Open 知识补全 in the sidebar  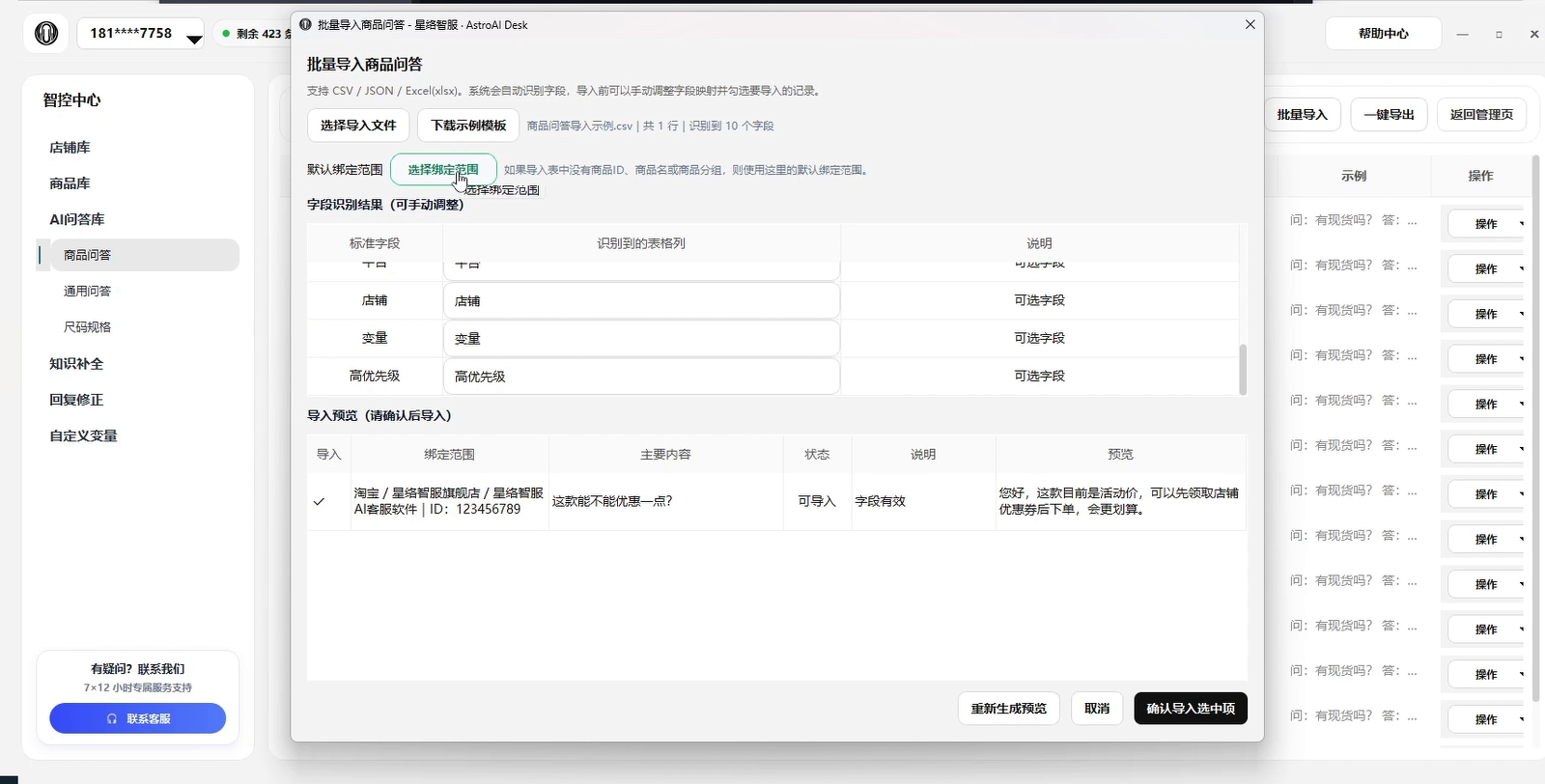pyautogui.click(x=76, y=363)
